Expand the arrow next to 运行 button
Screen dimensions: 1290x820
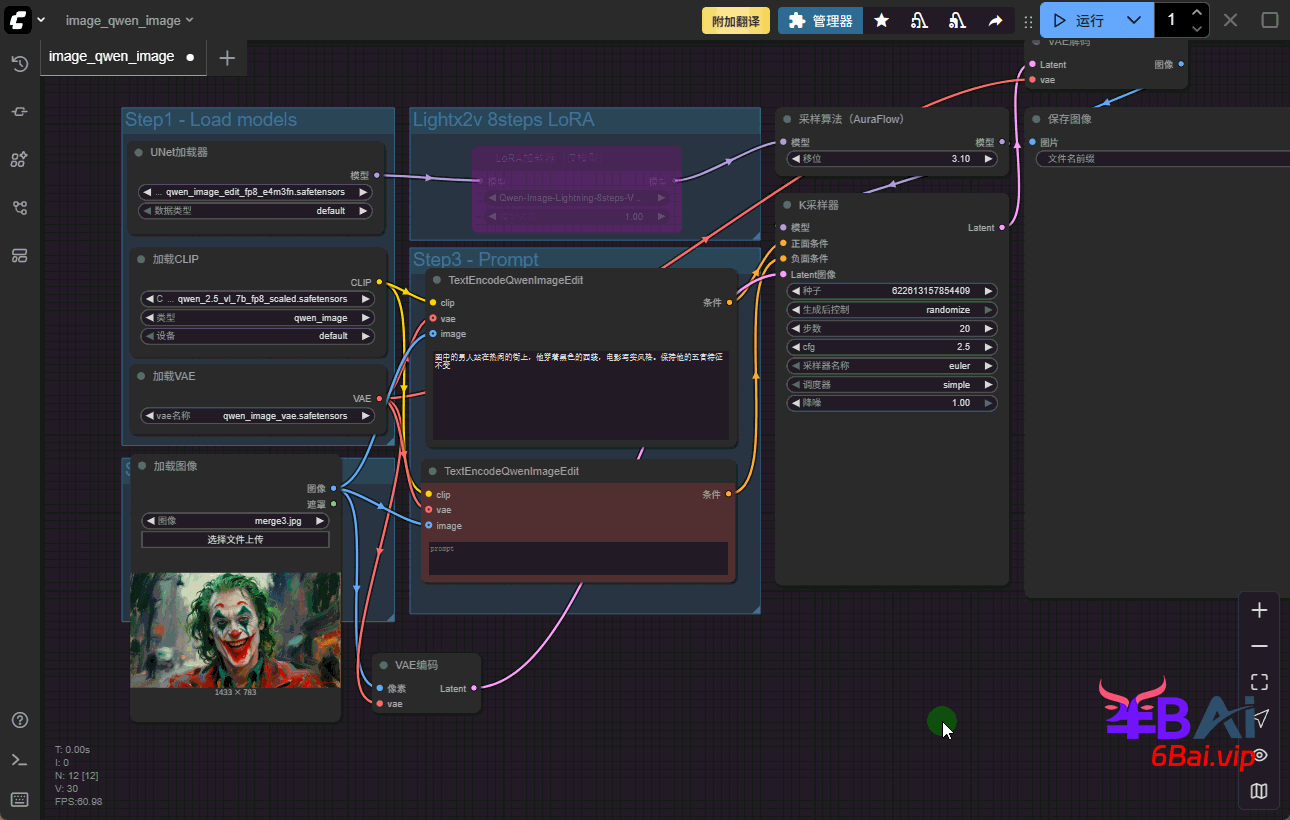pyautogui.click(x=1133, y=20)
